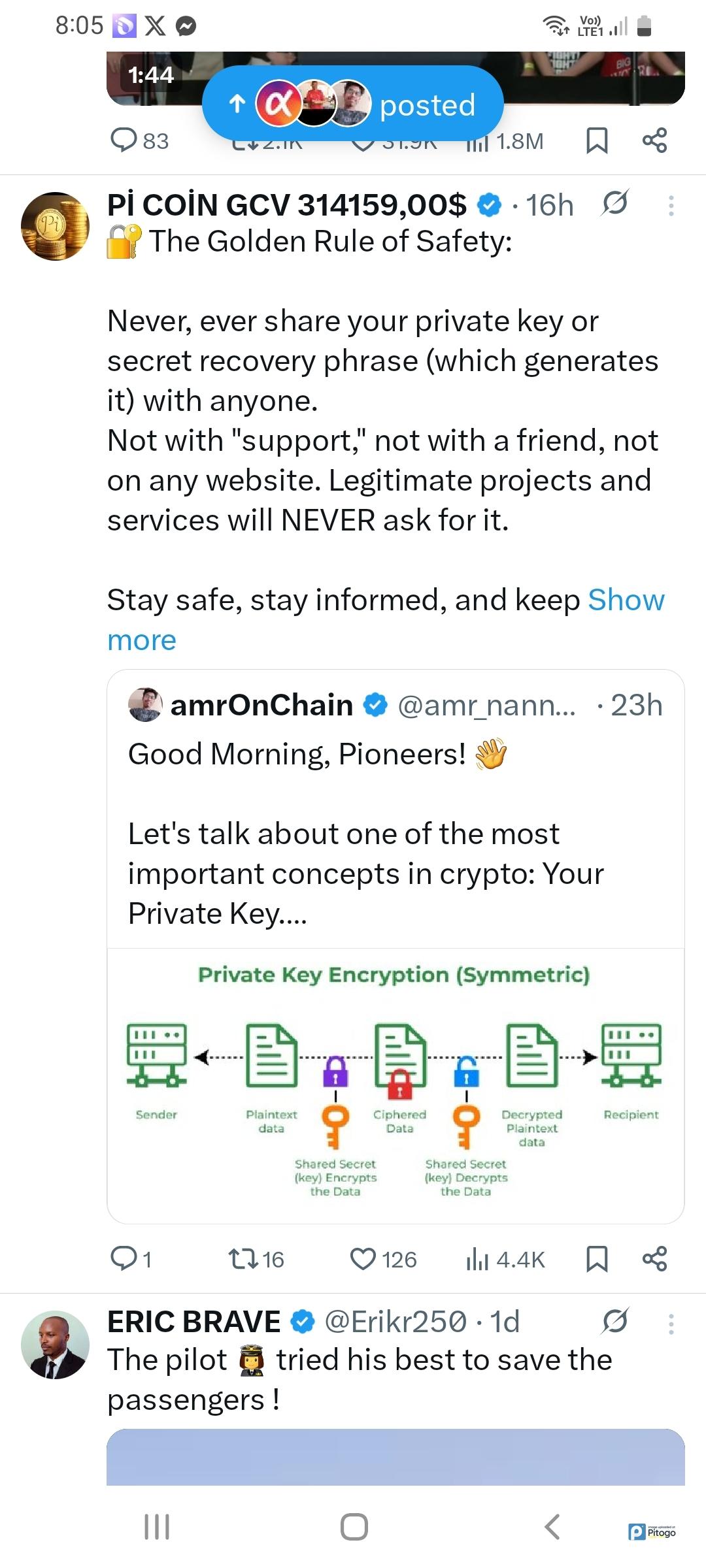Open replies on the top video post
This screenshot has height=1568, width=706.
point(139,140)
